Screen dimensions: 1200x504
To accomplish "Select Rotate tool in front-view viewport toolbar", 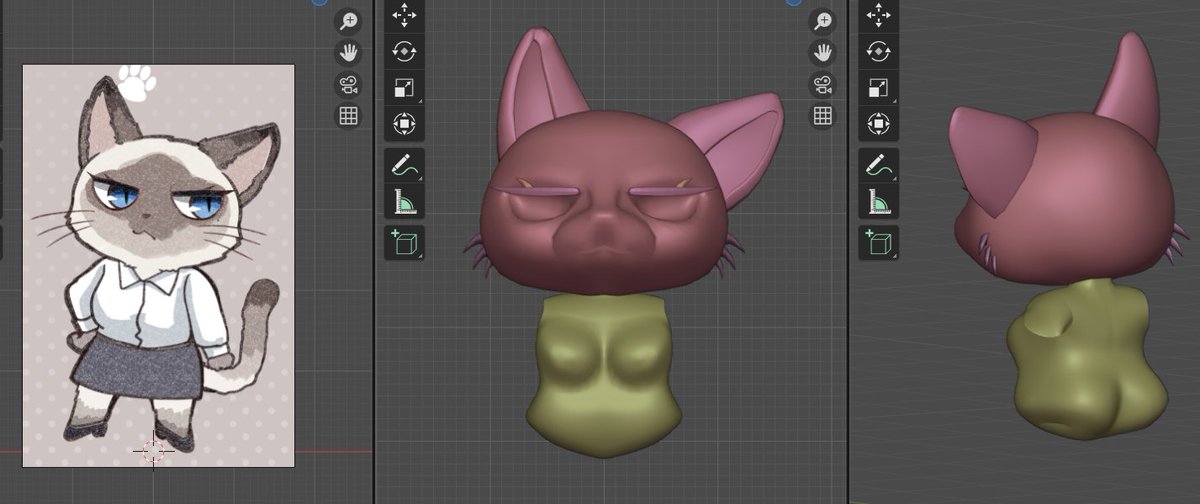I will pyautogui.click(x=404, y=51).
